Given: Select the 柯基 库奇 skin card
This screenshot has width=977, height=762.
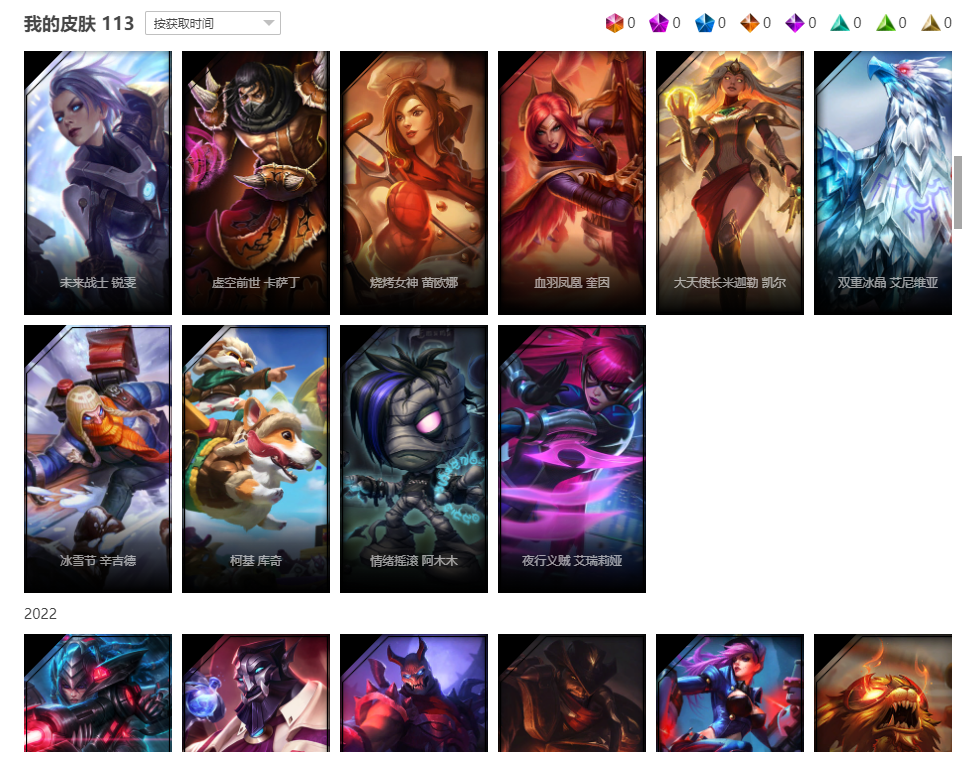Looking at the screenshot, I should click(256, 459).
